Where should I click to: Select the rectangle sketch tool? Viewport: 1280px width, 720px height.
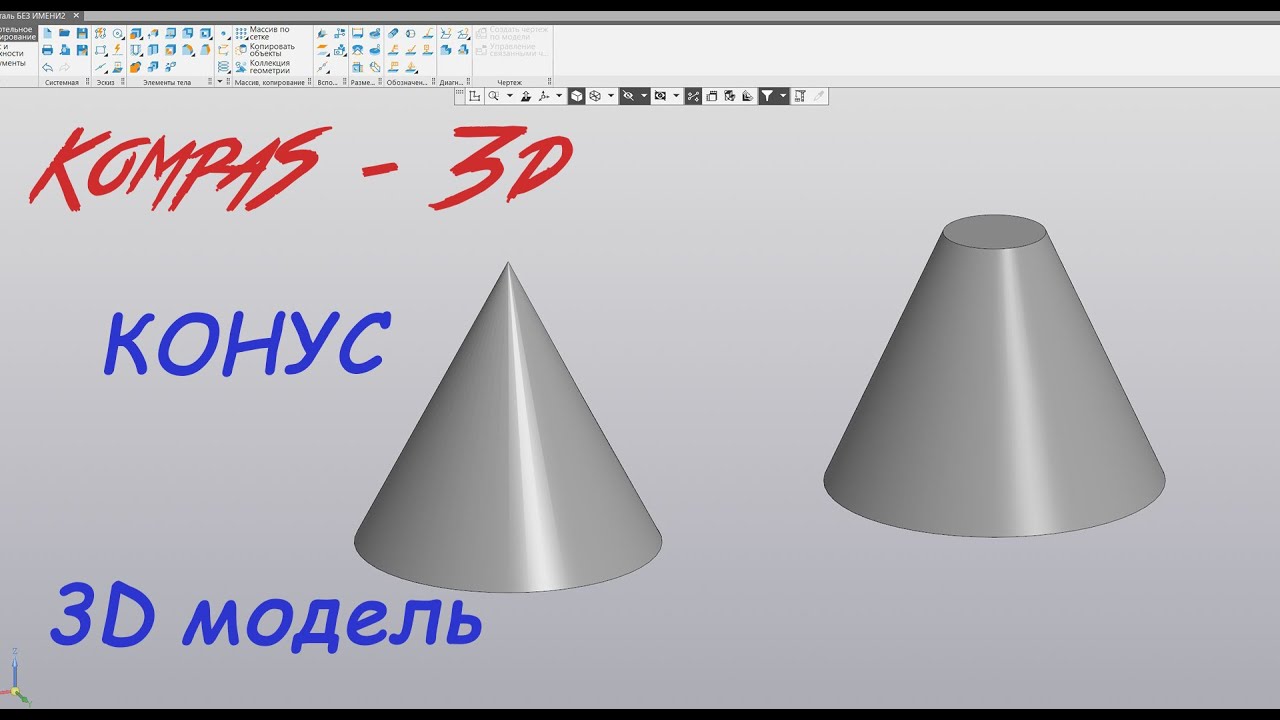click(x=100, y=50)
